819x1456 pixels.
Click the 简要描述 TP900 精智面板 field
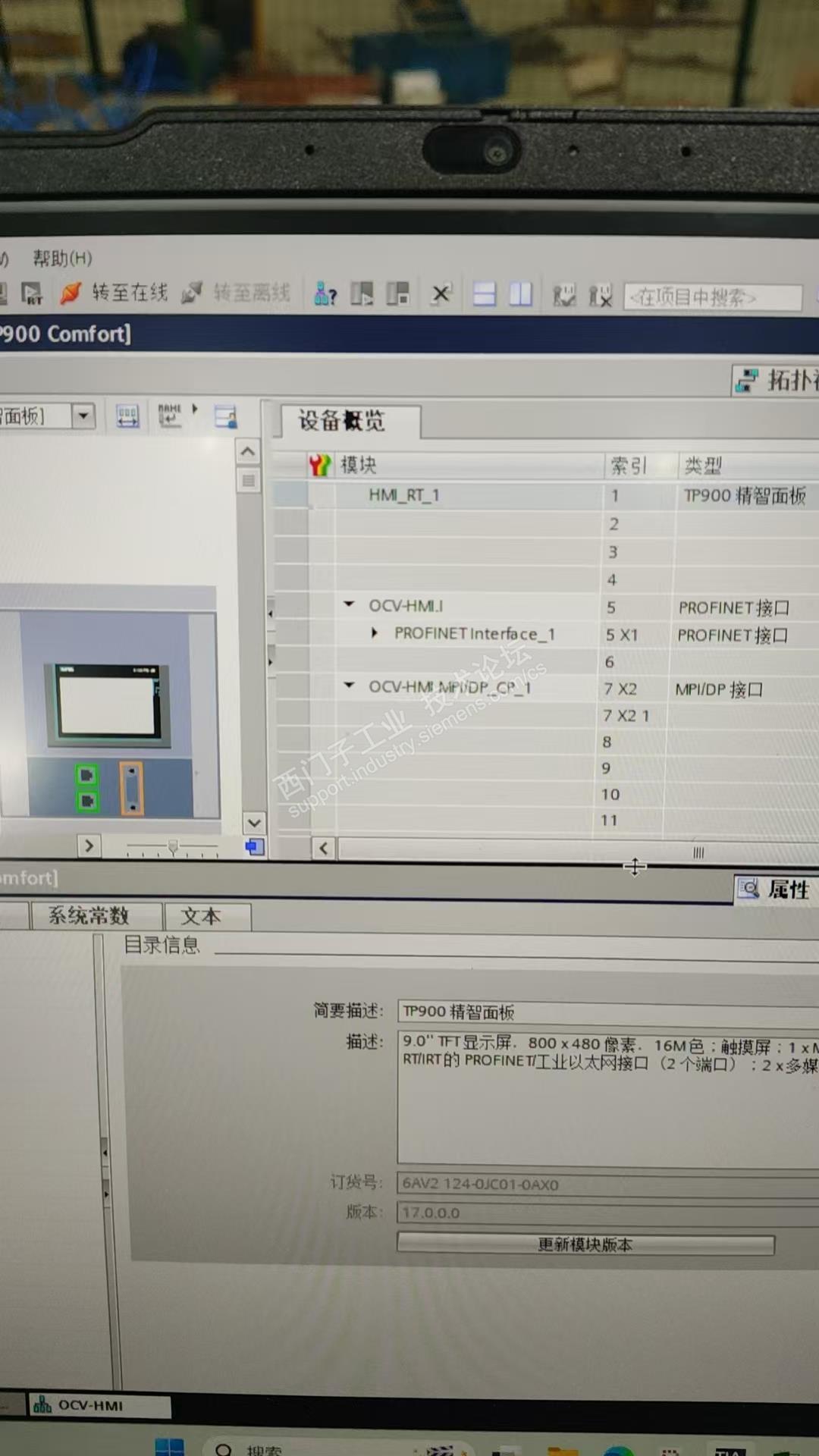(x=608, y=1012)
